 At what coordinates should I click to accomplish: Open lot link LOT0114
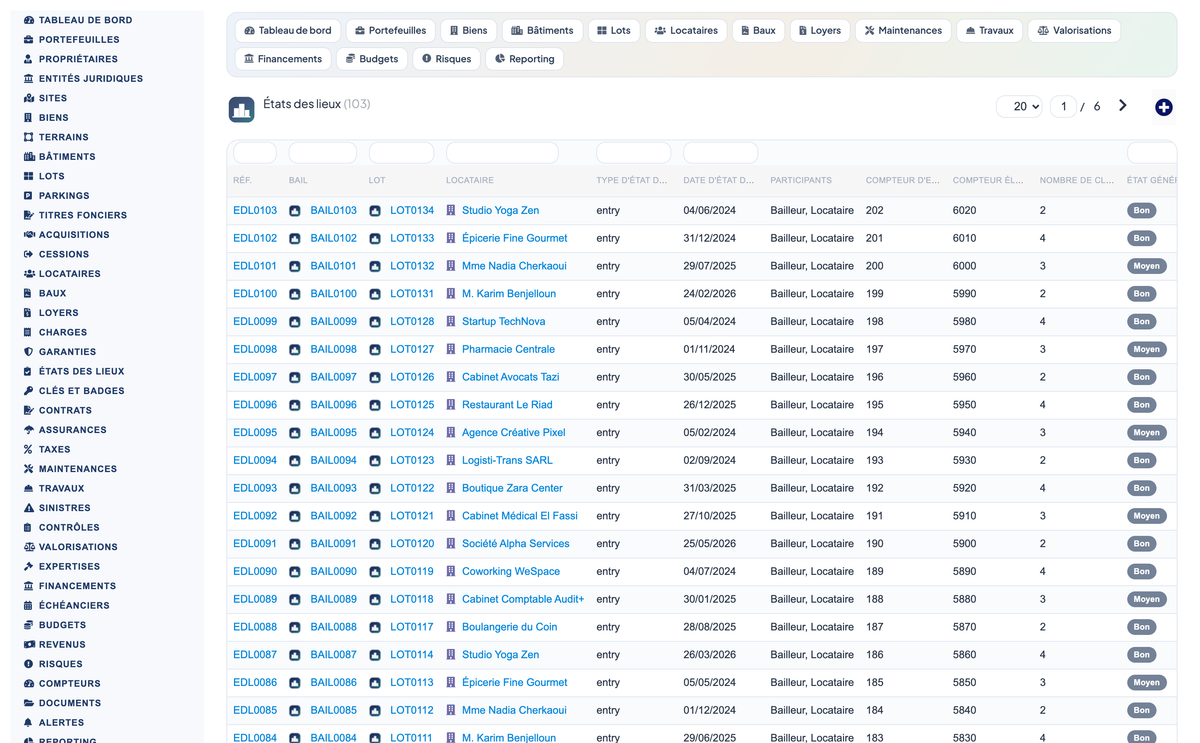[x=412, y=655]
